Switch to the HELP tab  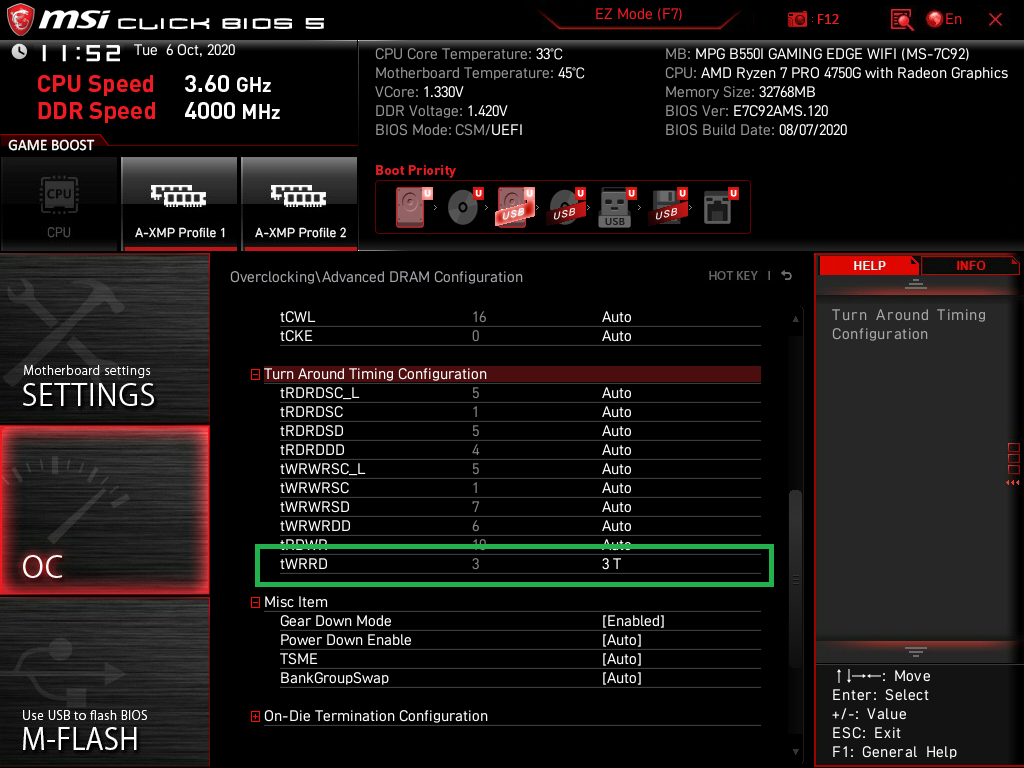pyautogui.click(x=869, y=266)
